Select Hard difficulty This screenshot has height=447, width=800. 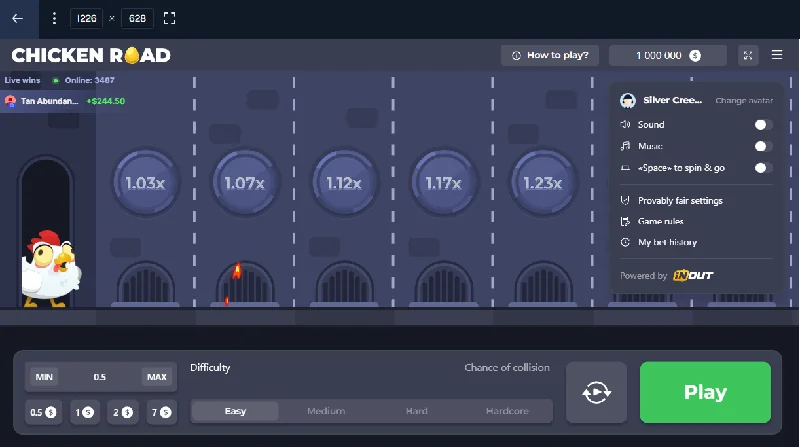(416, 411)
